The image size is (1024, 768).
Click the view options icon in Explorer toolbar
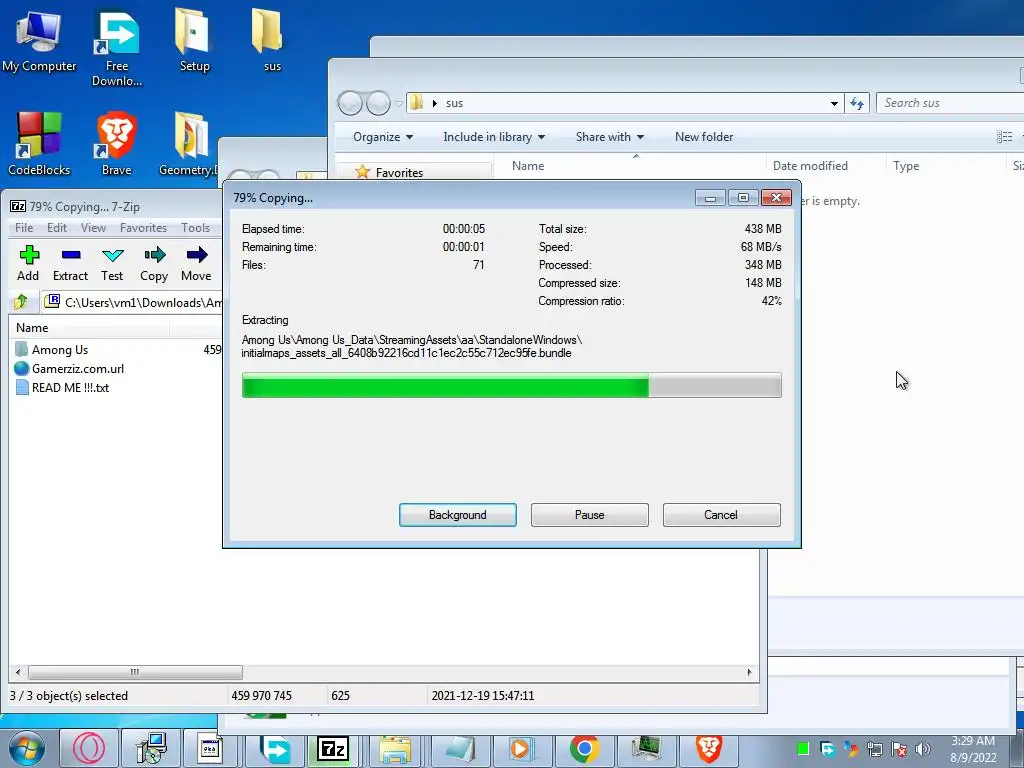(x=1004, y=136)
